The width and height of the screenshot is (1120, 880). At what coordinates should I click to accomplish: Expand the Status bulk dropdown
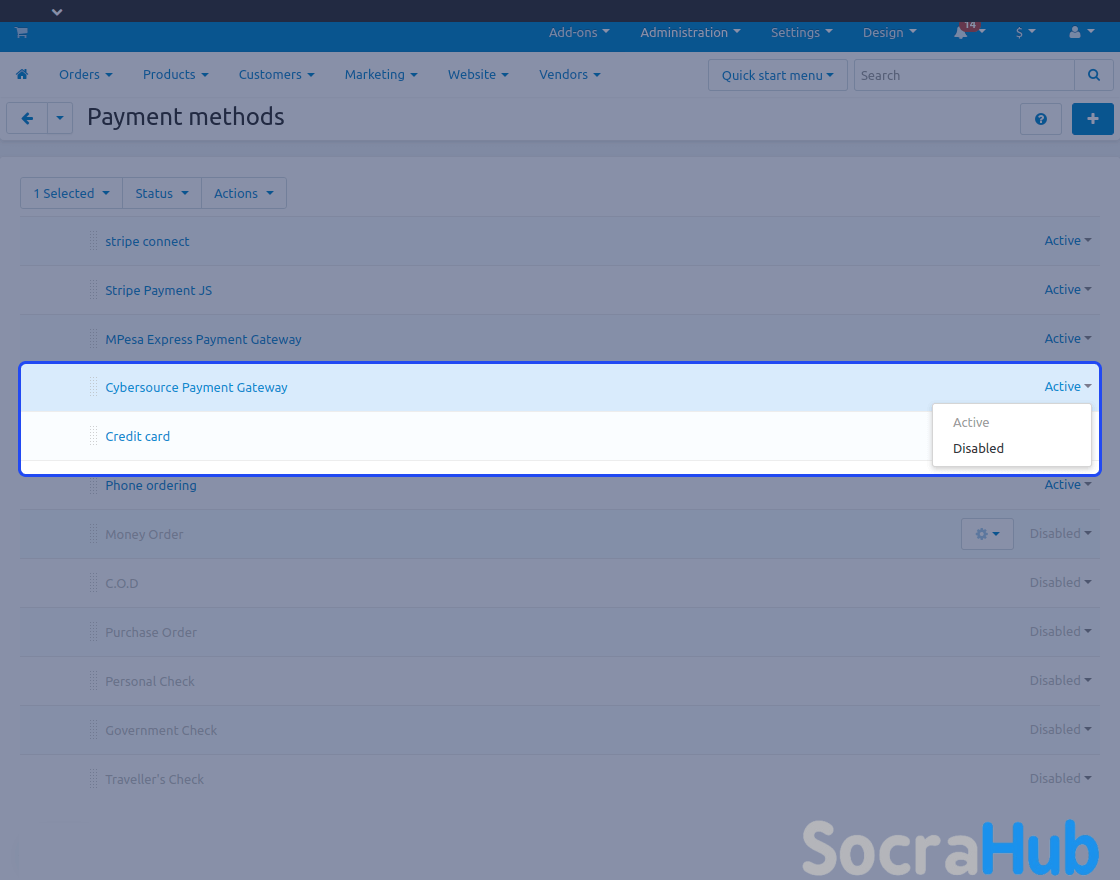tap(162, 194)
